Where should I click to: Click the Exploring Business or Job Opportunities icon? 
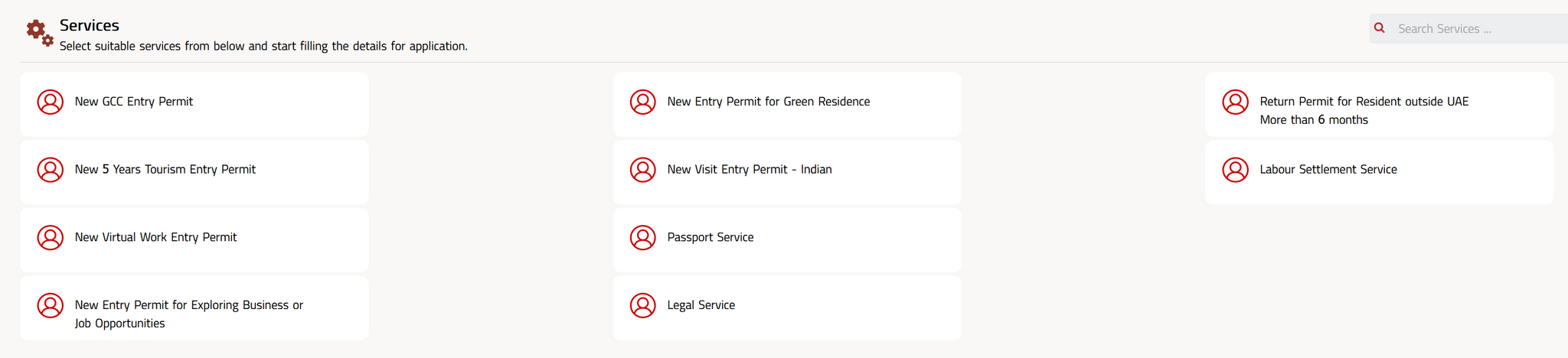click(x=51, y=306)
